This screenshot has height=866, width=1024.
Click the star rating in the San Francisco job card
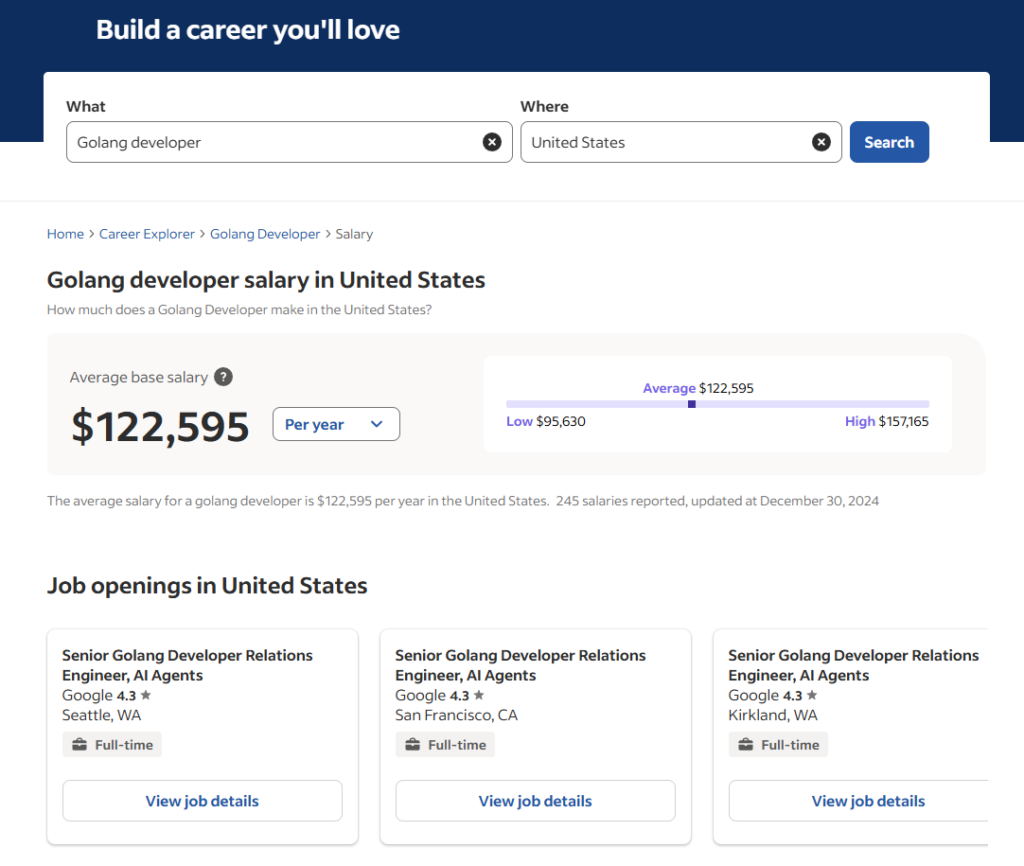pos(467,696)
